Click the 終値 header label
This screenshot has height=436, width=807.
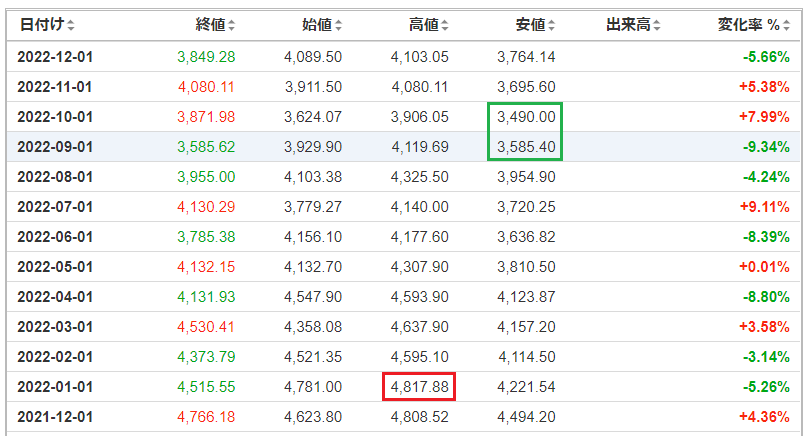210,24
